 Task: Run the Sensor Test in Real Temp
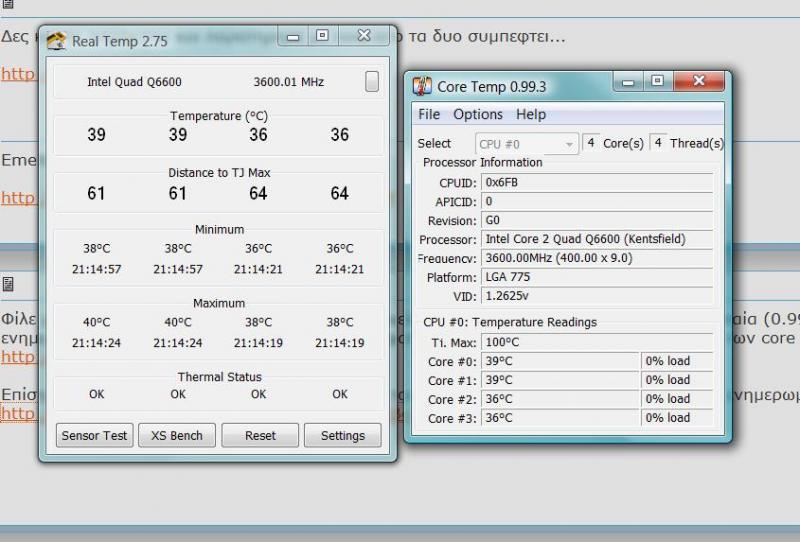[x=94, y=435]
